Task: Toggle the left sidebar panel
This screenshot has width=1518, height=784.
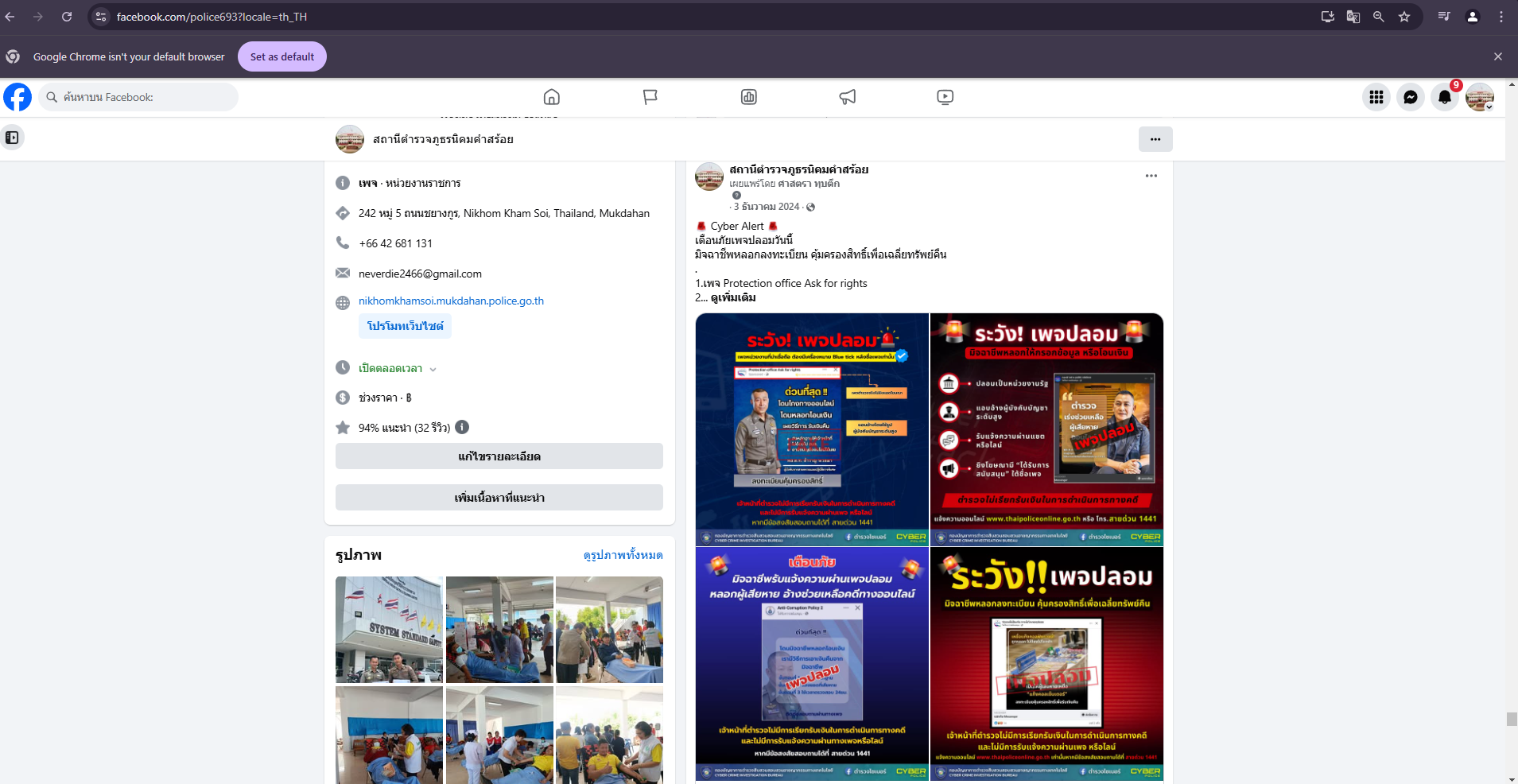Action: [x=12, y=138]
